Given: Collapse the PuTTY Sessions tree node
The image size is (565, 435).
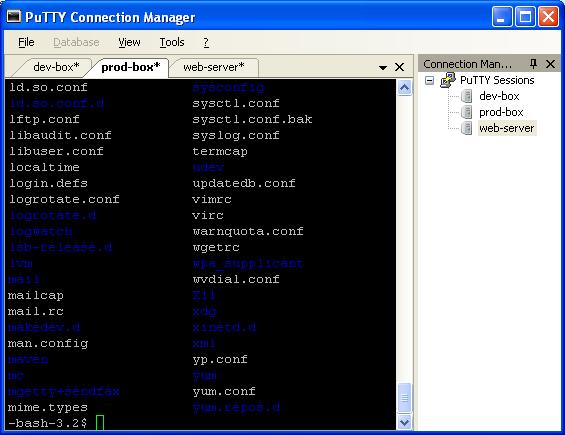Looking at the screenshot, I should click(x=429, y=80).
